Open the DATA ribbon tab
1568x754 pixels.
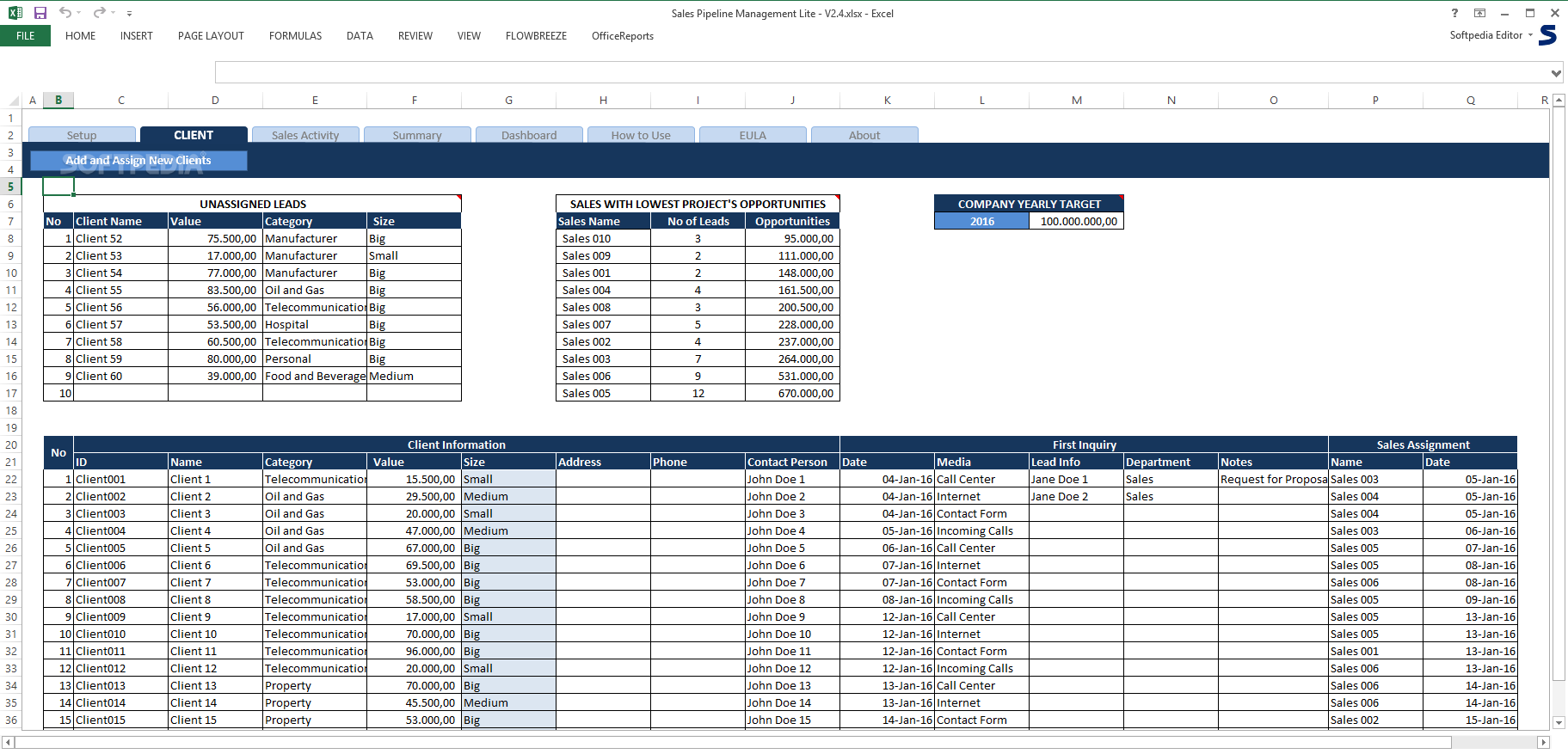(x=360, y=36)
